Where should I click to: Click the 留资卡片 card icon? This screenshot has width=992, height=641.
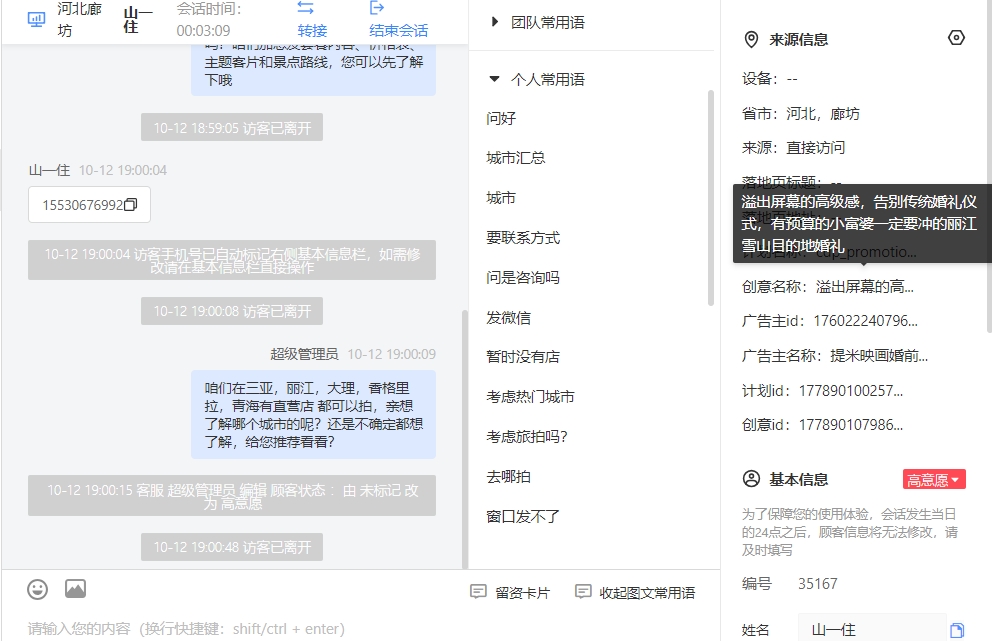(x=478, y=592)
